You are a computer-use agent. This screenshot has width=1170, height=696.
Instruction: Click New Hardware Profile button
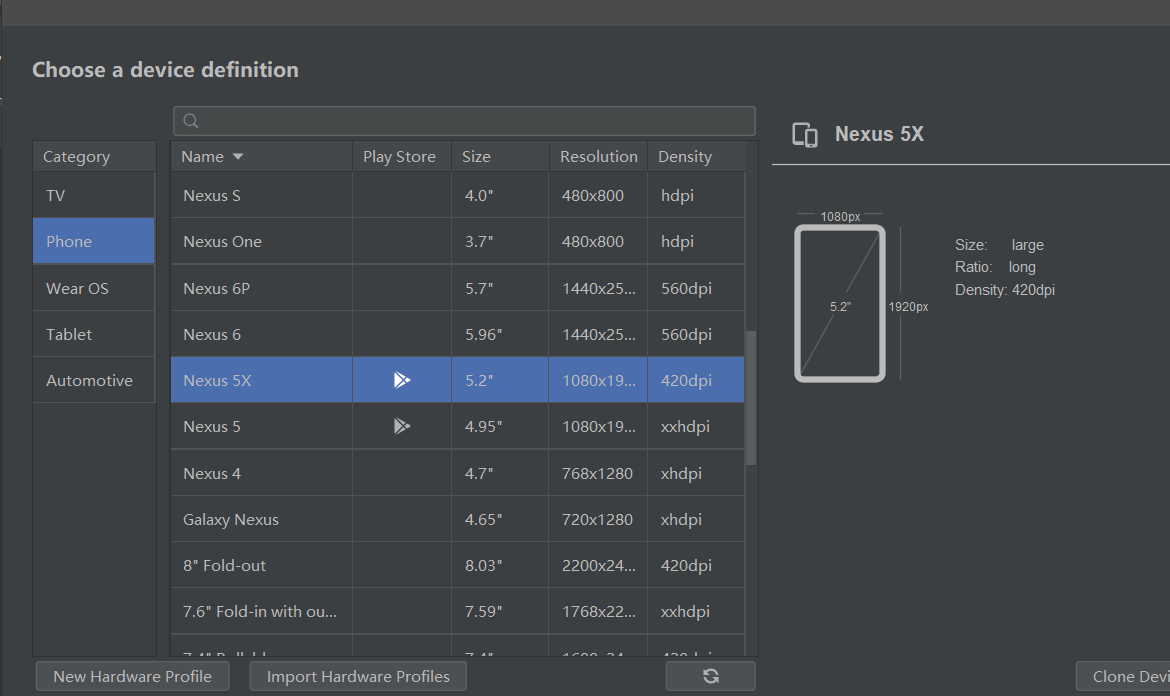pyautogui.click(x=132, y=676)
